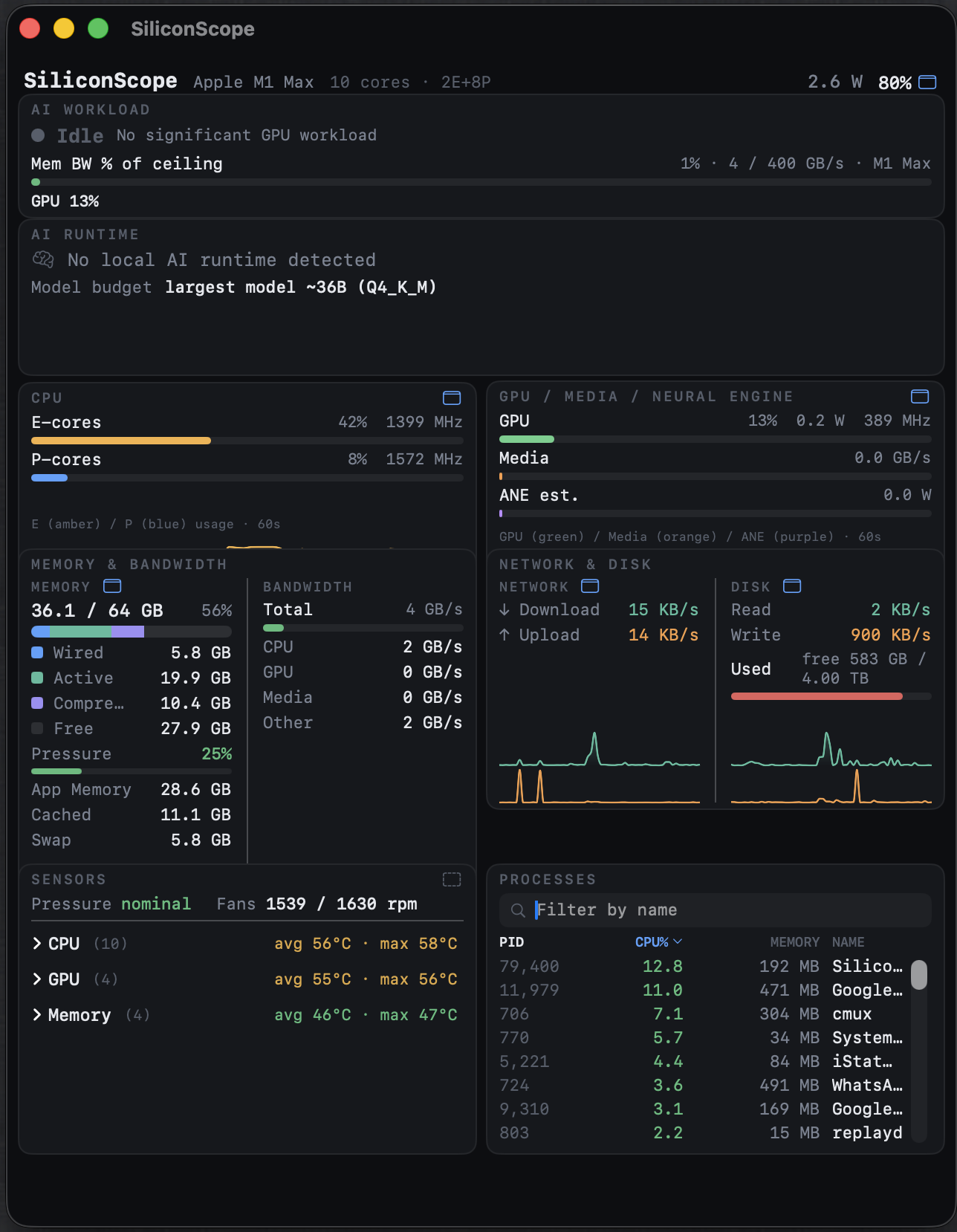
Task: Click the 'Apple M1 Max' chip label
Action: [x=253, y=82]
